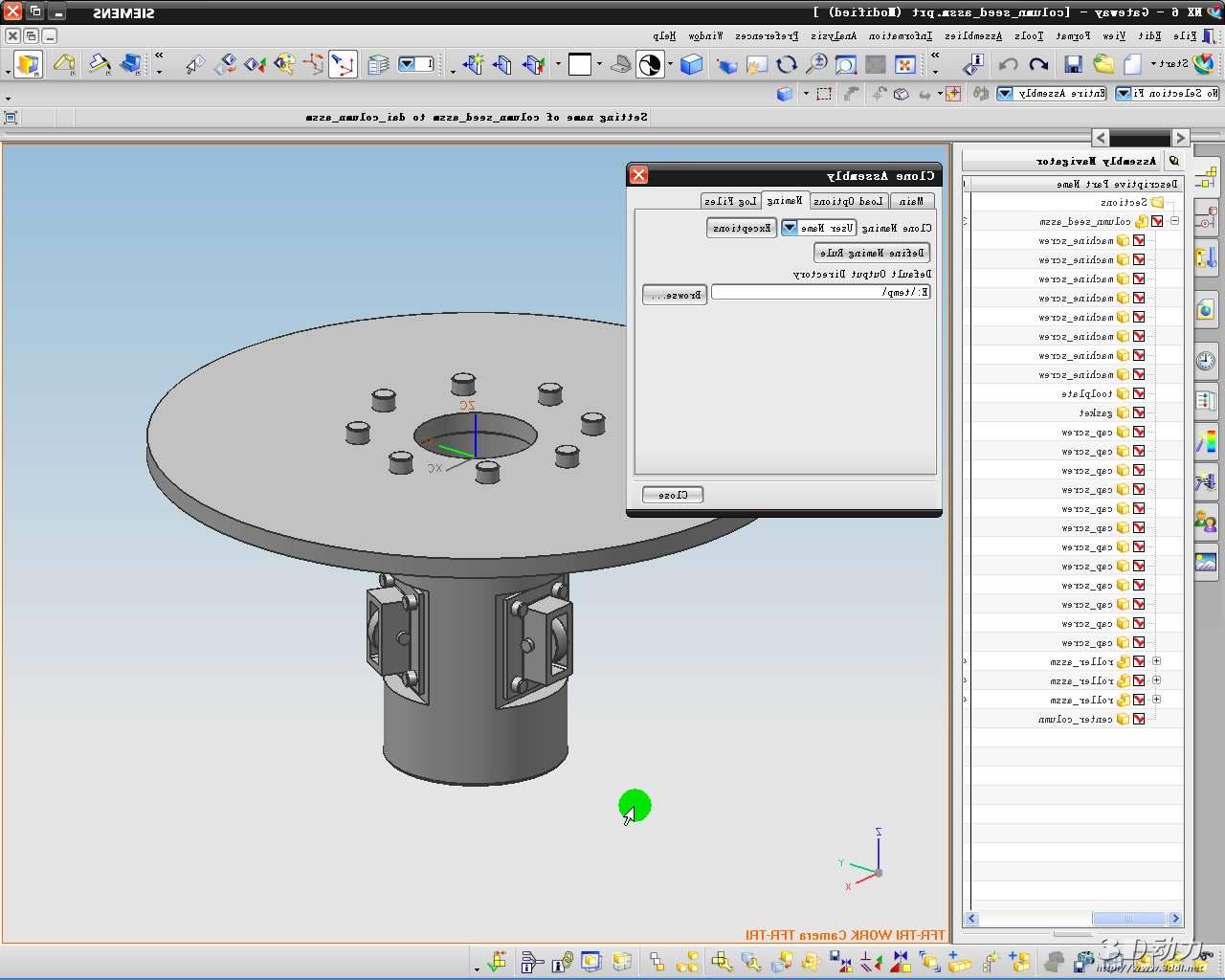Click the highlighted WCS orient icon

tap(343, 65)
